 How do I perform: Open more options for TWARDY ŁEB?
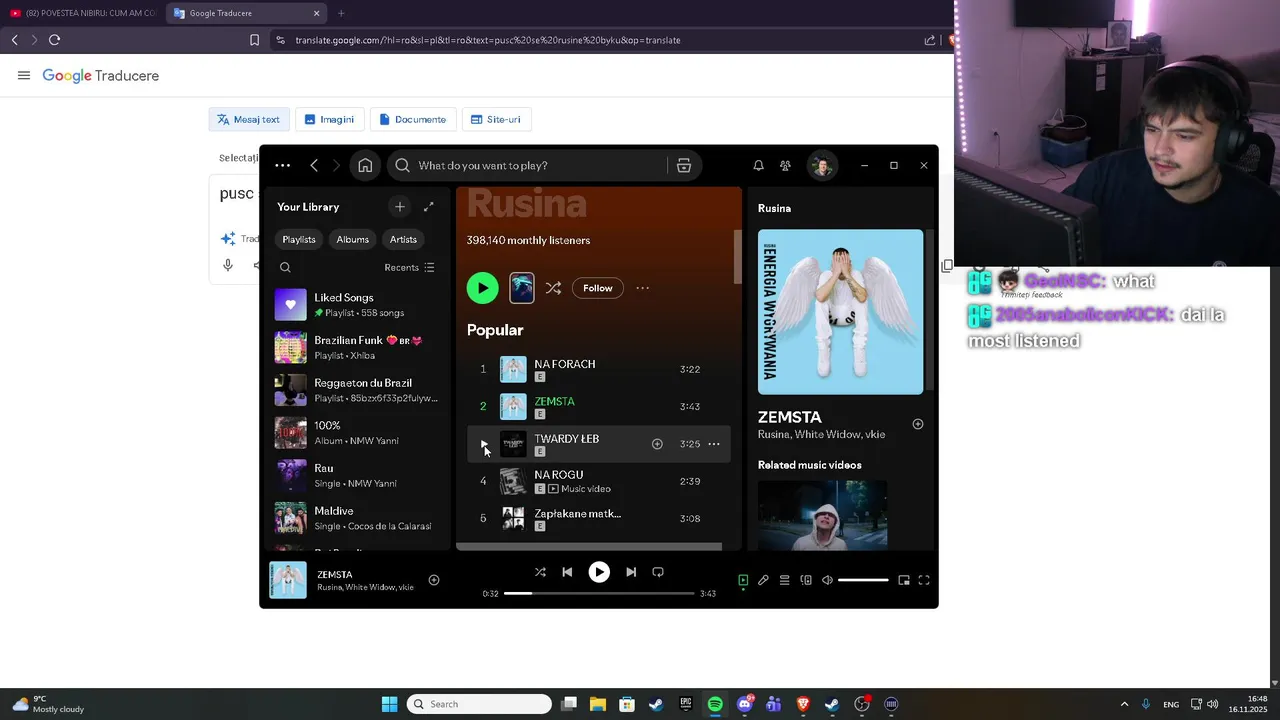click(x=714, y=444)
